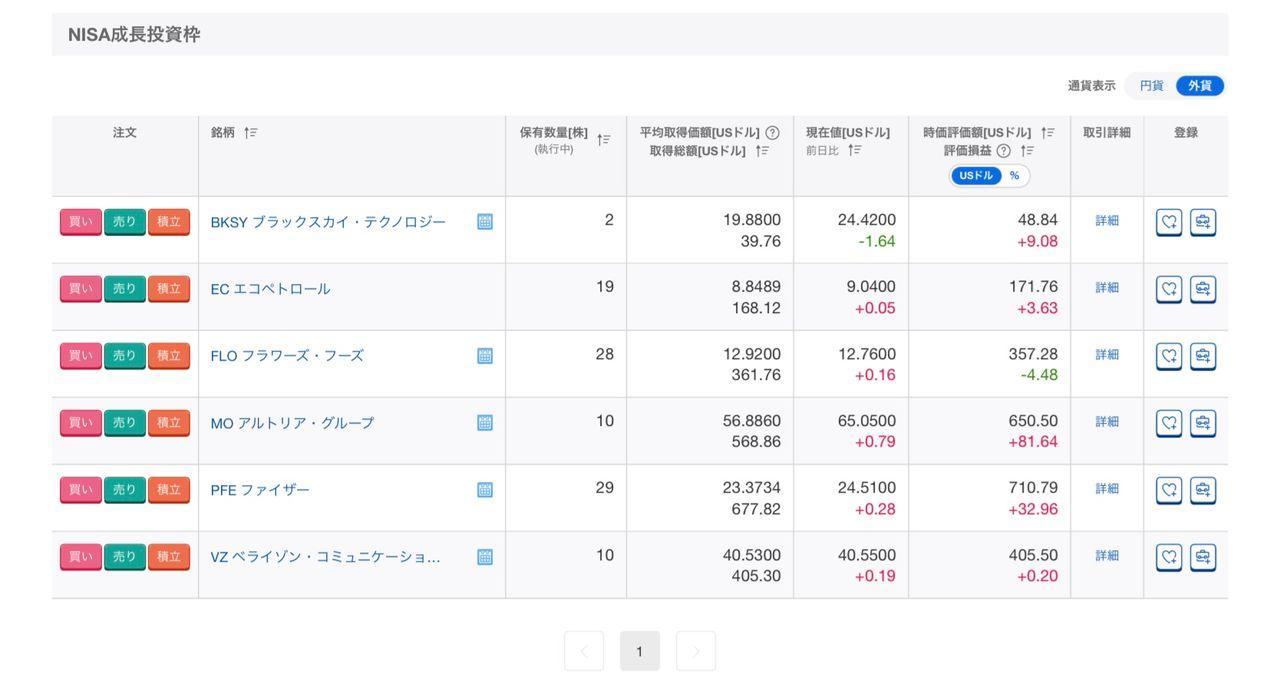1280x700 pixels.
Task: Sort by 保有数量 column
Action: point(603,140)
